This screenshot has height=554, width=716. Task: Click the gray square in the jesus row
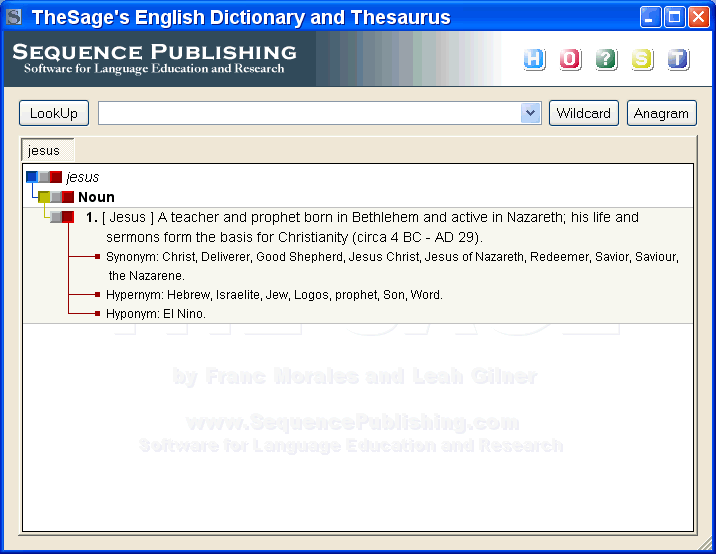(44, 177)
